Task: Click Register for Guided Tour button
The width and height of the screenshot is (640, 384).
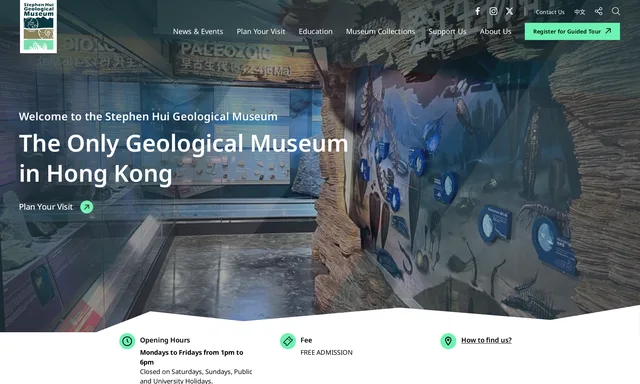Action: point(572,31)
